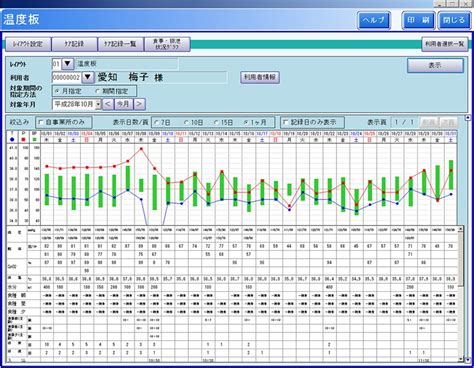
Task: Open the 利用者選択一覧 button
Action: (445, 44)
